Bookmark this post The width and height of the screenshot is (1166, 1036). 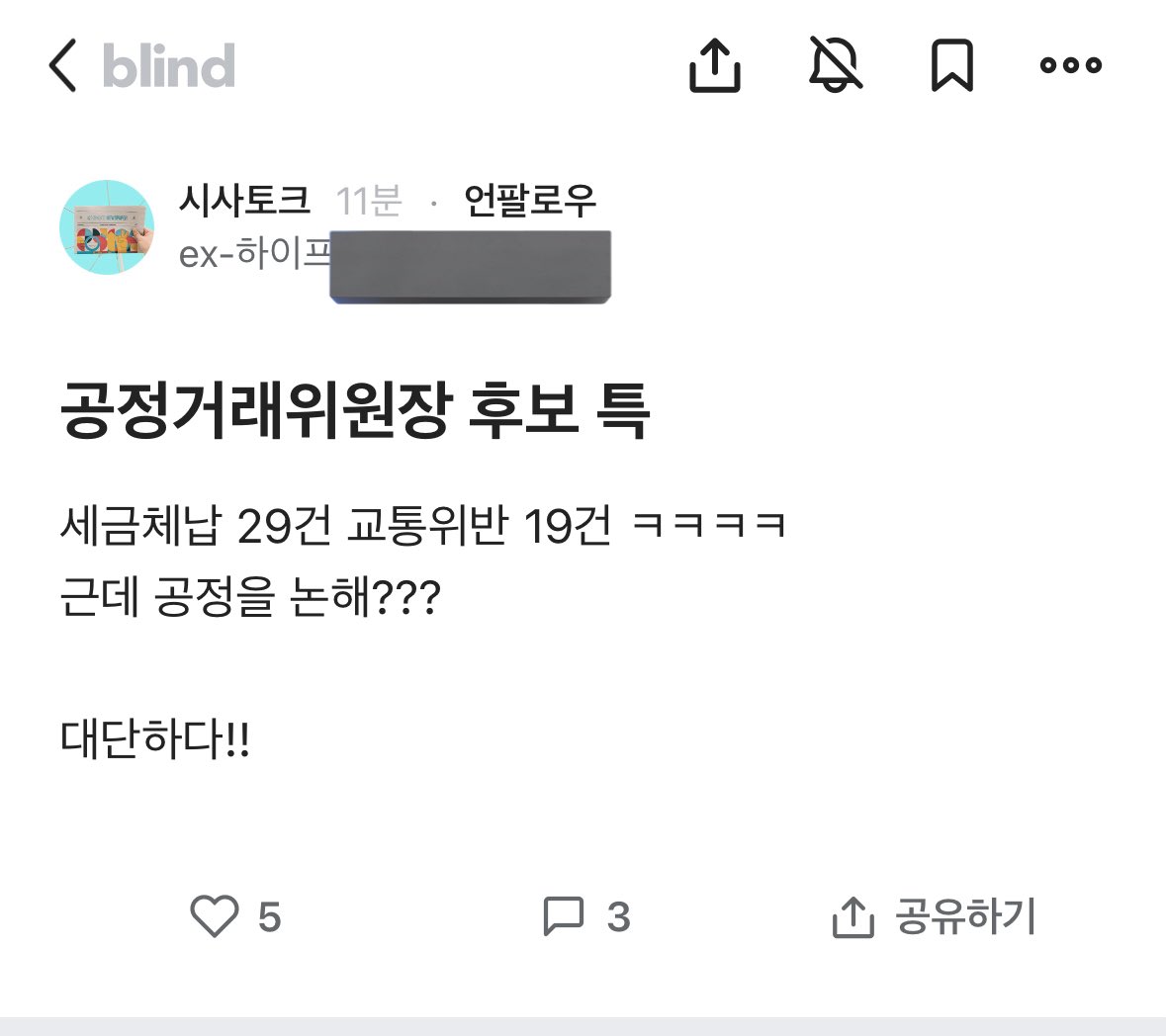(x=951, y=65)
